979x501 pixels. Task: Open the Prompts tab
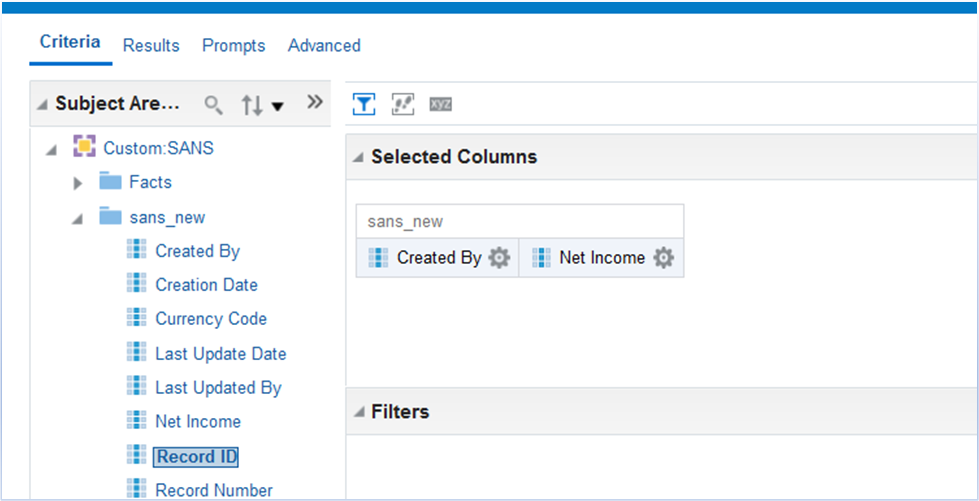point(233,46)
